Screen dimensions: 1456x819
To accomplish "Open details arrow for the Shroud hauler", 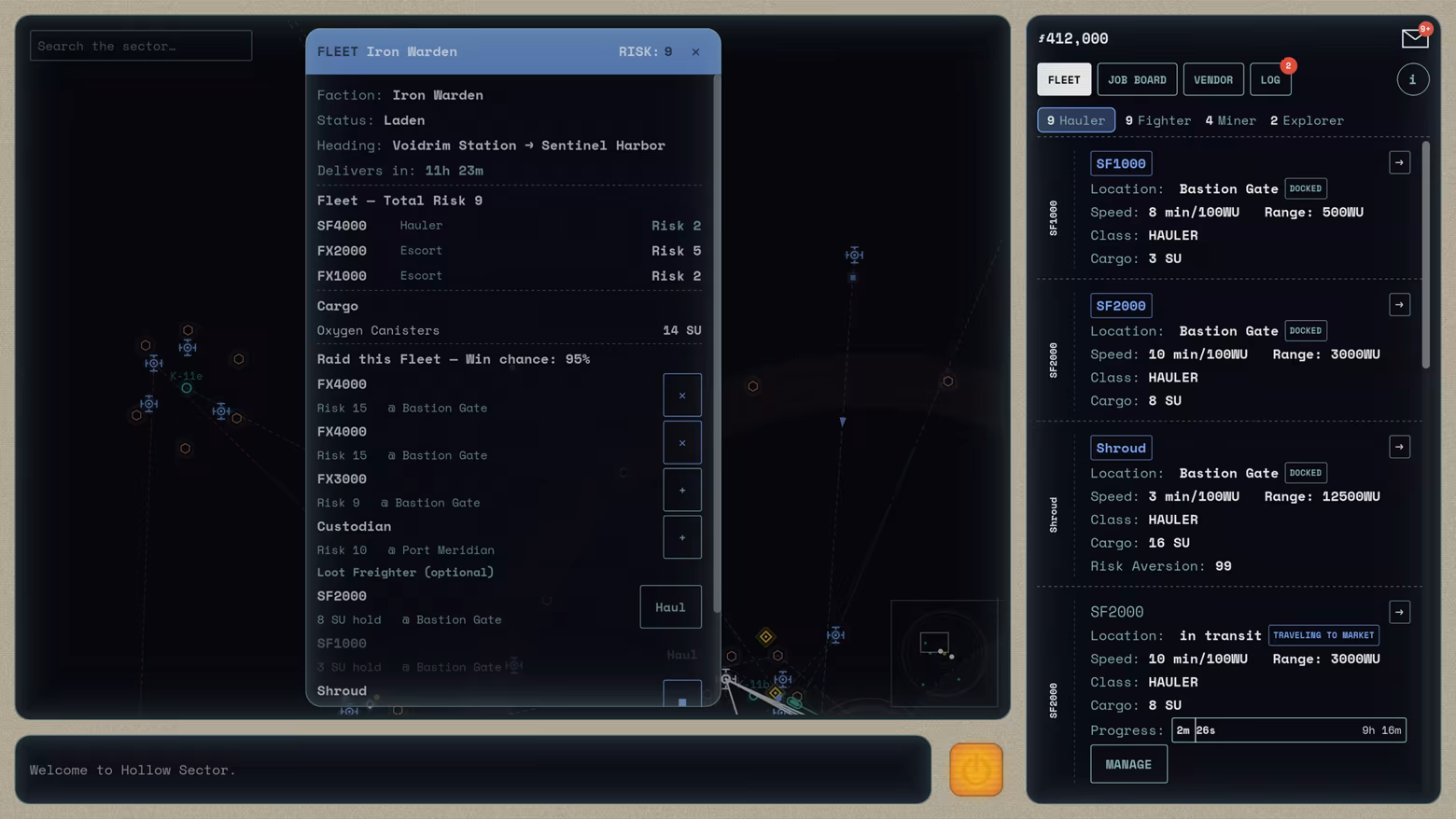I will click(x=1399, y=447).
